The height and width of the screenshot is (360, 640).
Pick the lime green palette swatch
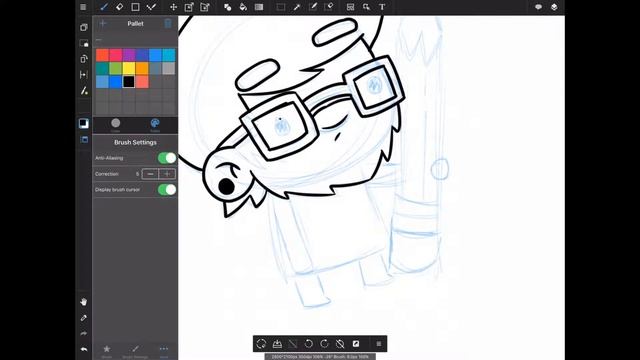click(x=116, y=69)
